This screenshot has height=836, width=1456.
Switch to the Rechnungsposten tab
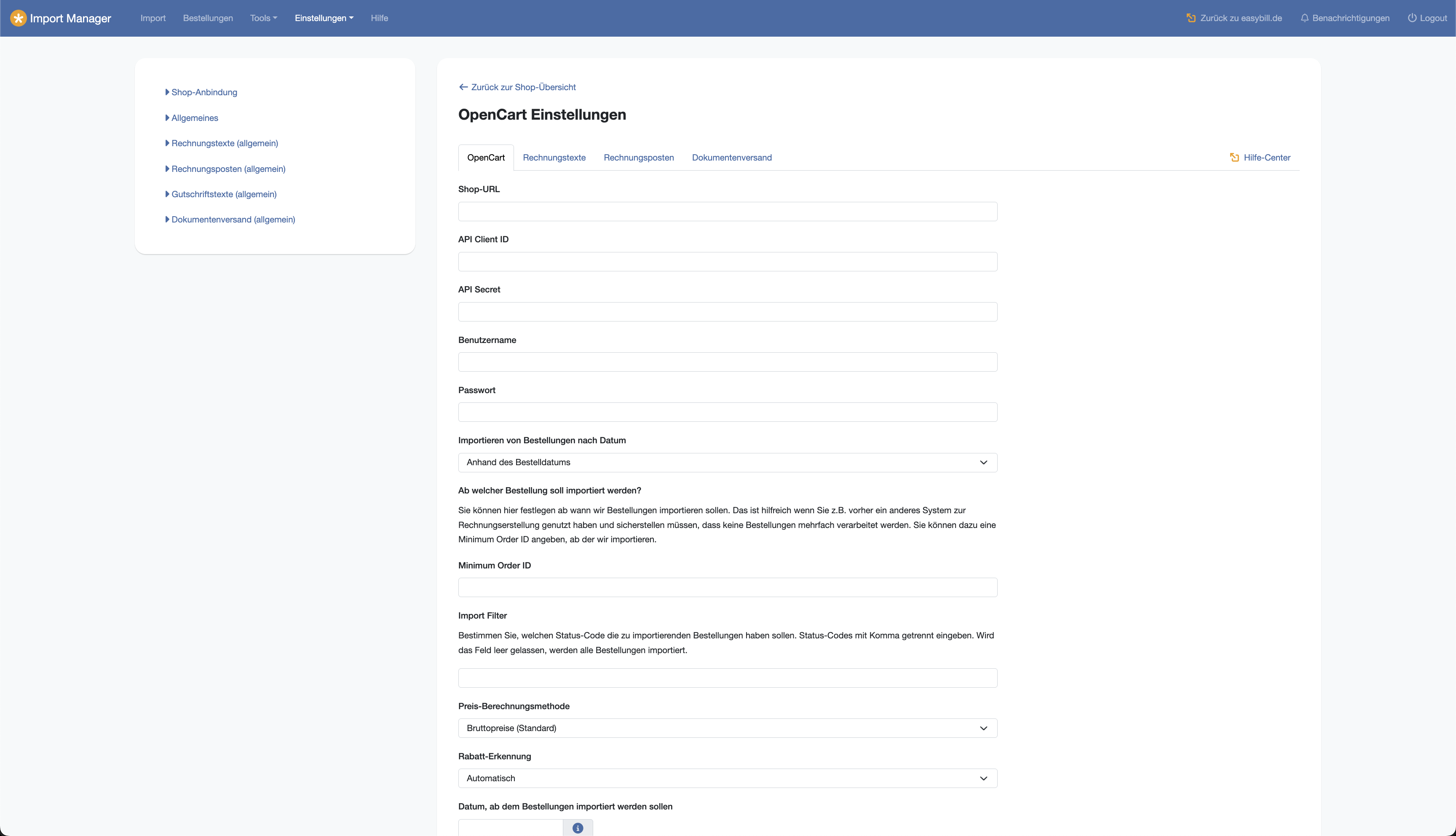click(639, 157)
